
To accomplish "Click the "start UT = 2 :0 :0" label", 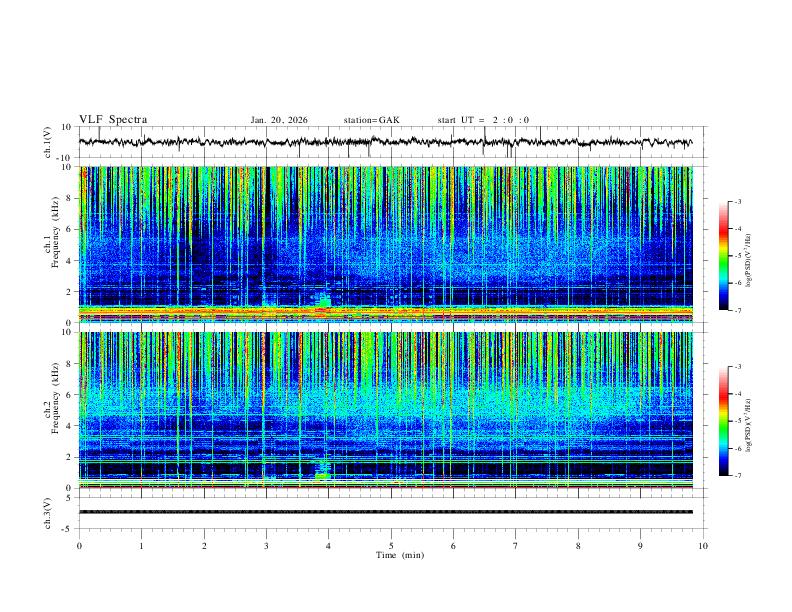I will click(483, 120).
